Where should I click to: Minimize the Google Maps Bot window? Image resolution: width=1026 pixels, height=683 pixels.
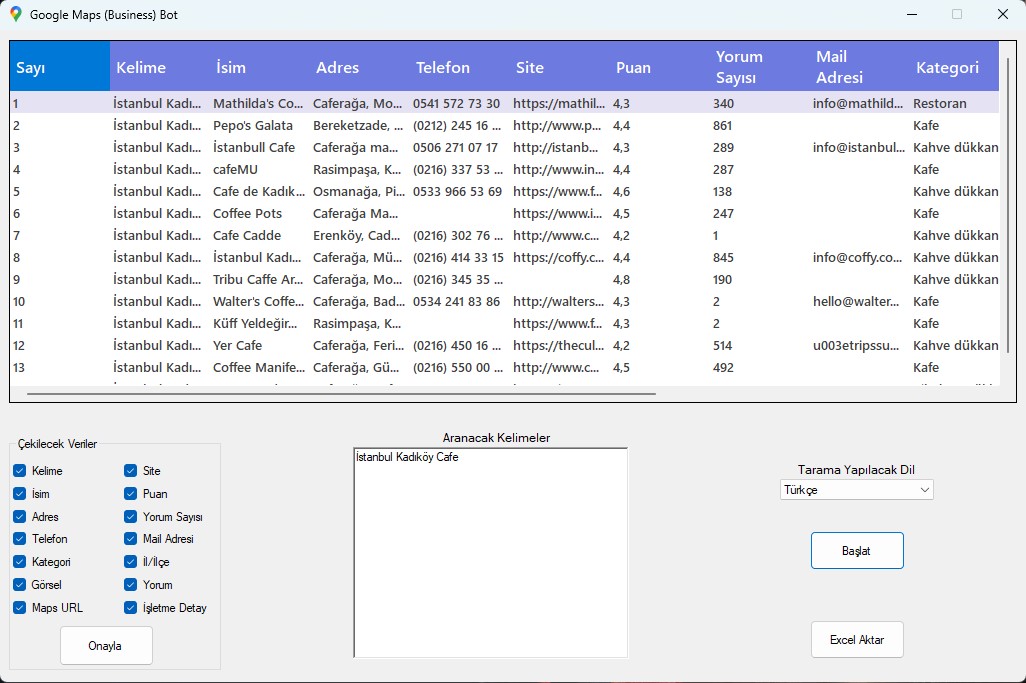pyautogui.click(x=911, y=14)
